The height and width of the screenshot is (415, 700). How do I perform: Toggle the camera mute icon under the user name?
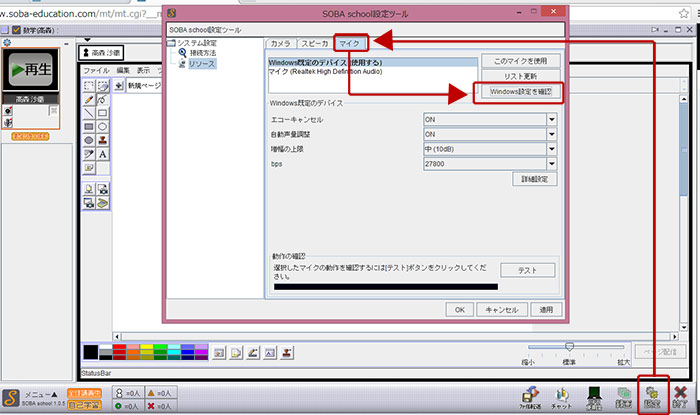click(x=8, y=110)
